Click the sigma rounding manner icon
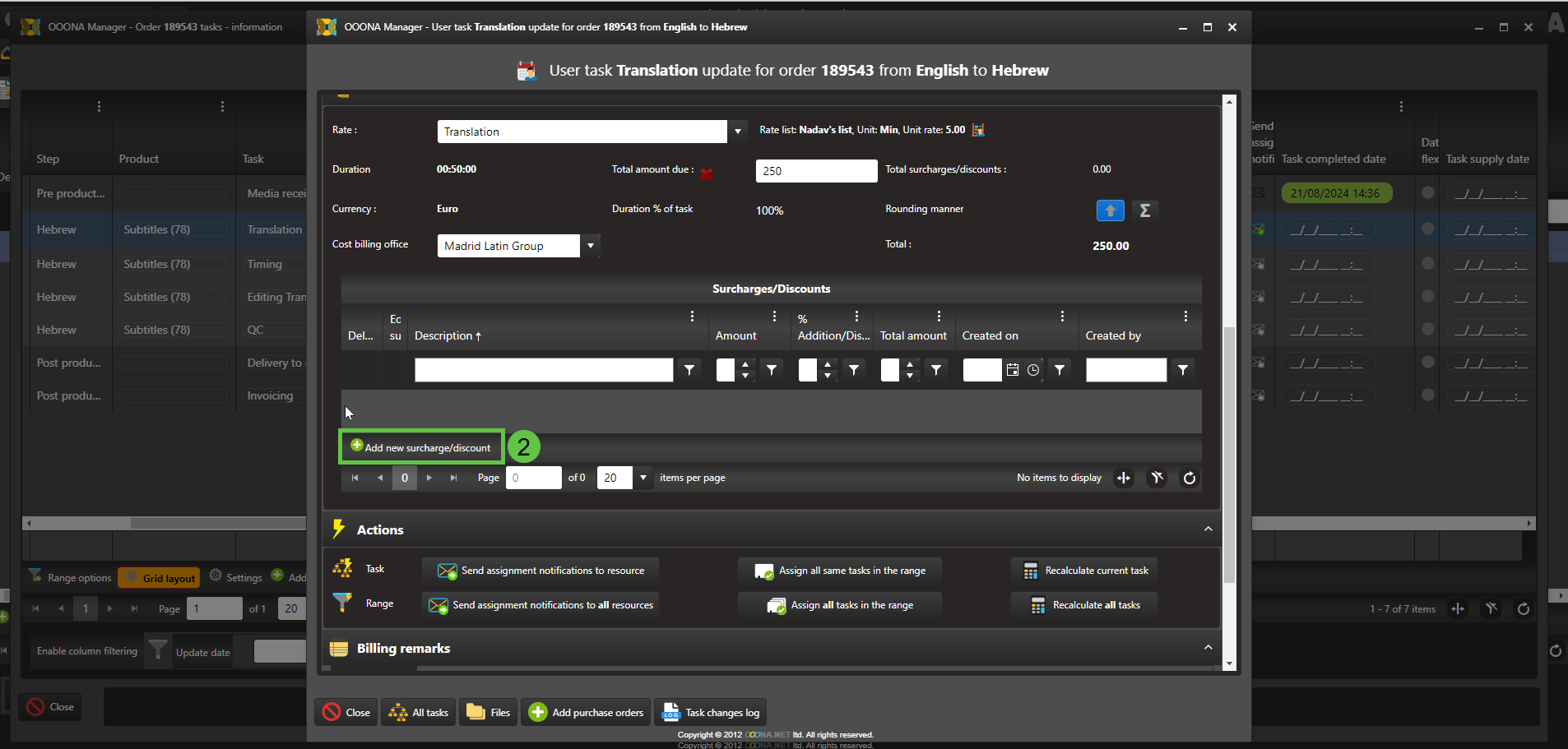The image size is (1568, 749). click(1144, 210)
